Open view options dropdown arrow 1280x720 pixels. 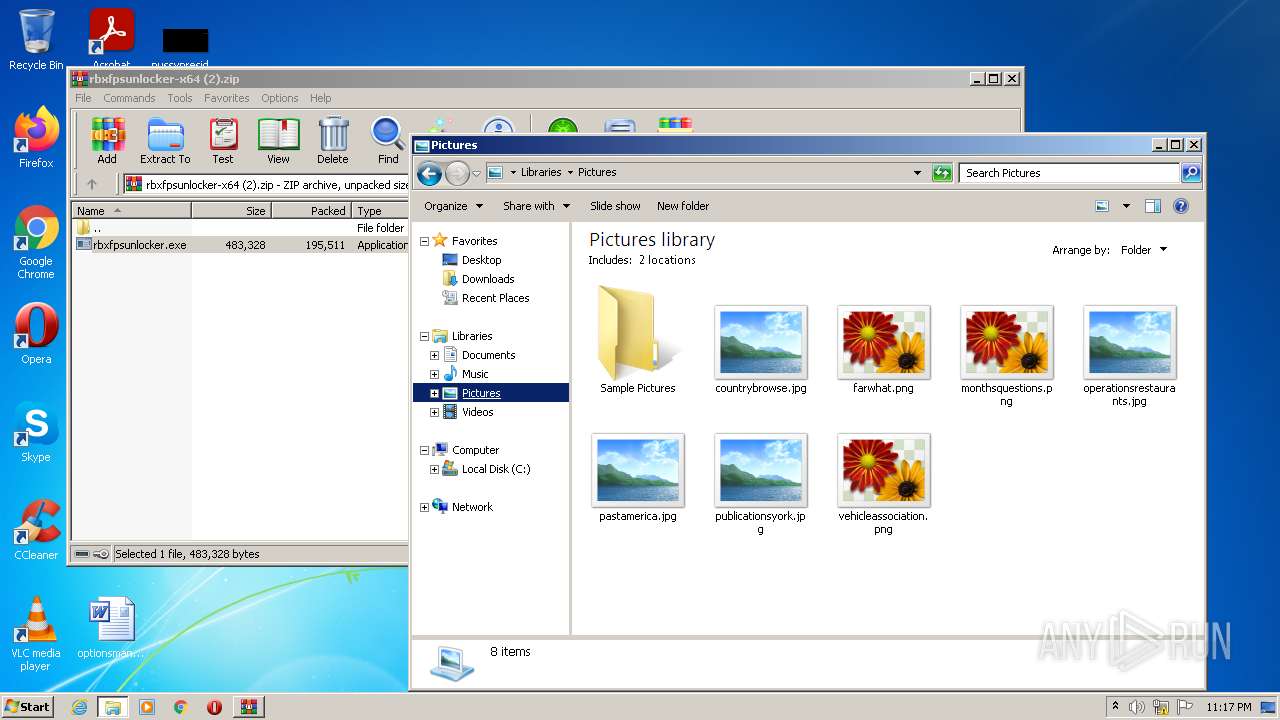(x=1126, y=206)
